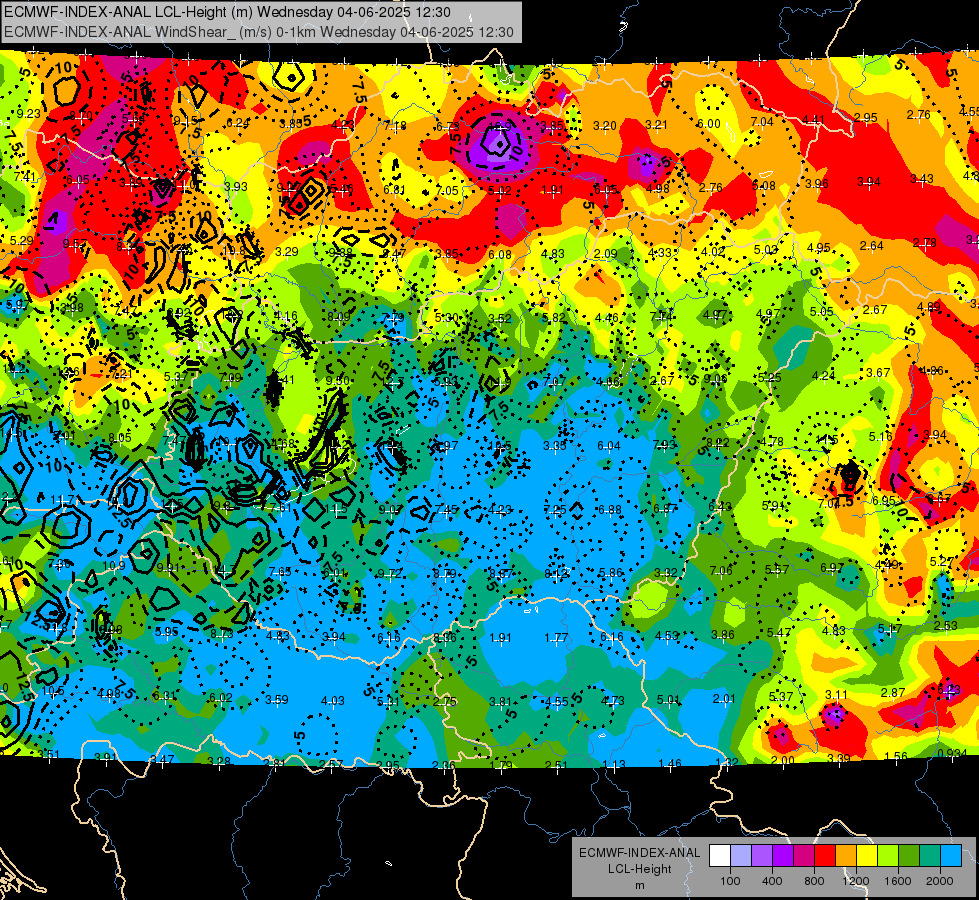This screenshot has height=900, width=979.
Task: Click the deep purple swatch right of 400
Action: point(783,856)
